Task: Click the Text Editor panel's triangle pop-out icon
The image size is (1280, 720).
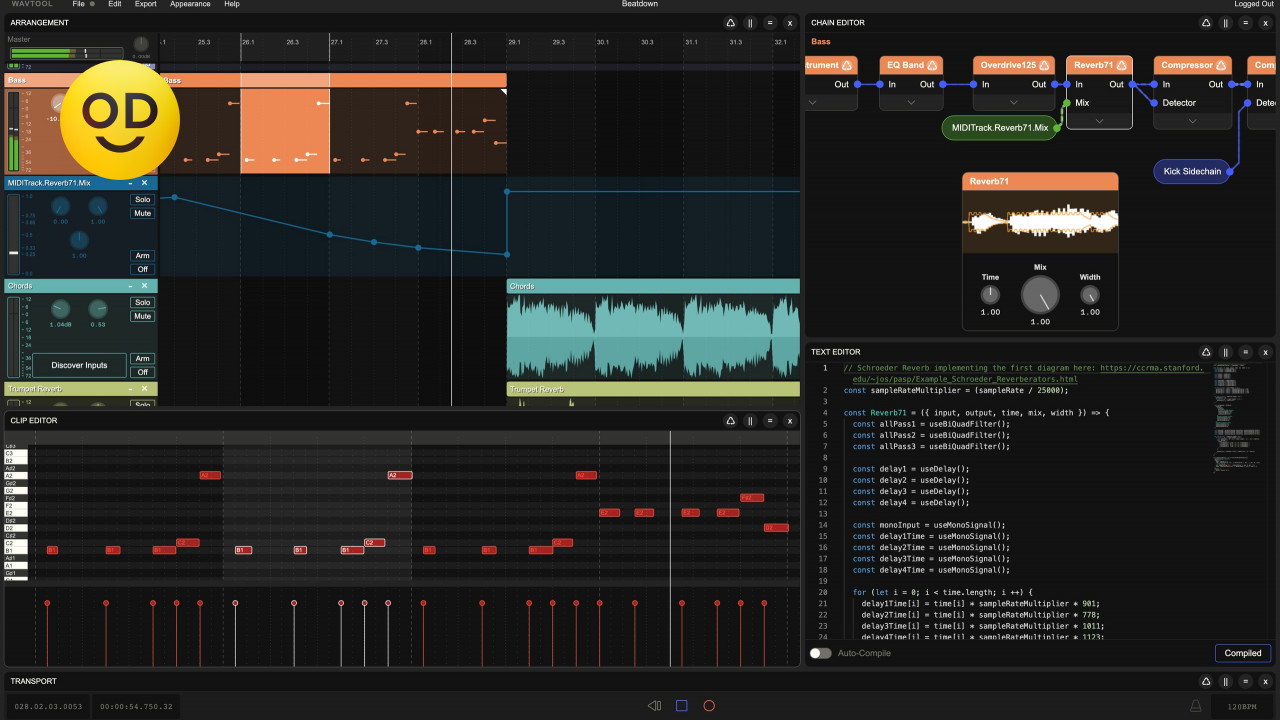Action: point(1206,352)
